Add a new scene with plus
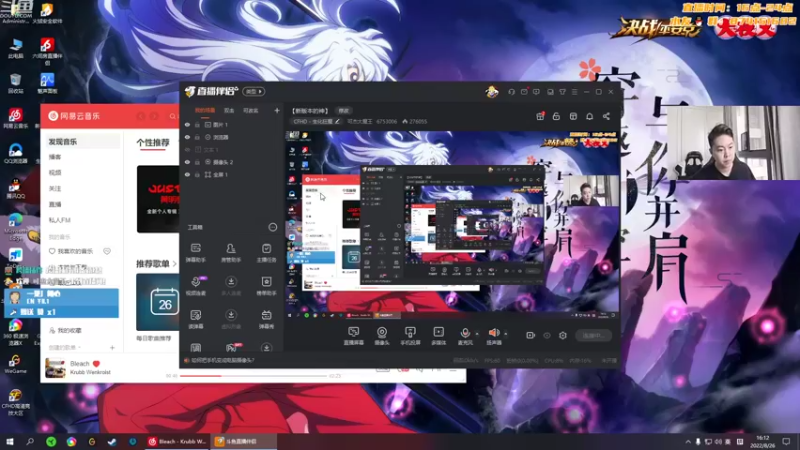This screenshot has height=450, width=800. click(277, 110)
